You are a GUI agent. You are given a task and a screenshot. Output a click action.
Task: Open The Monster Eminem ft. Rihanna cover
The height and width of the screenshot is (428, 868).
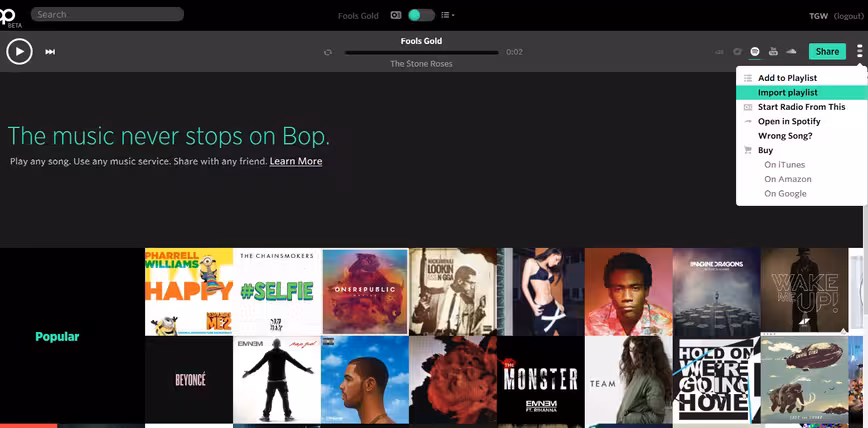coord(541,380)
